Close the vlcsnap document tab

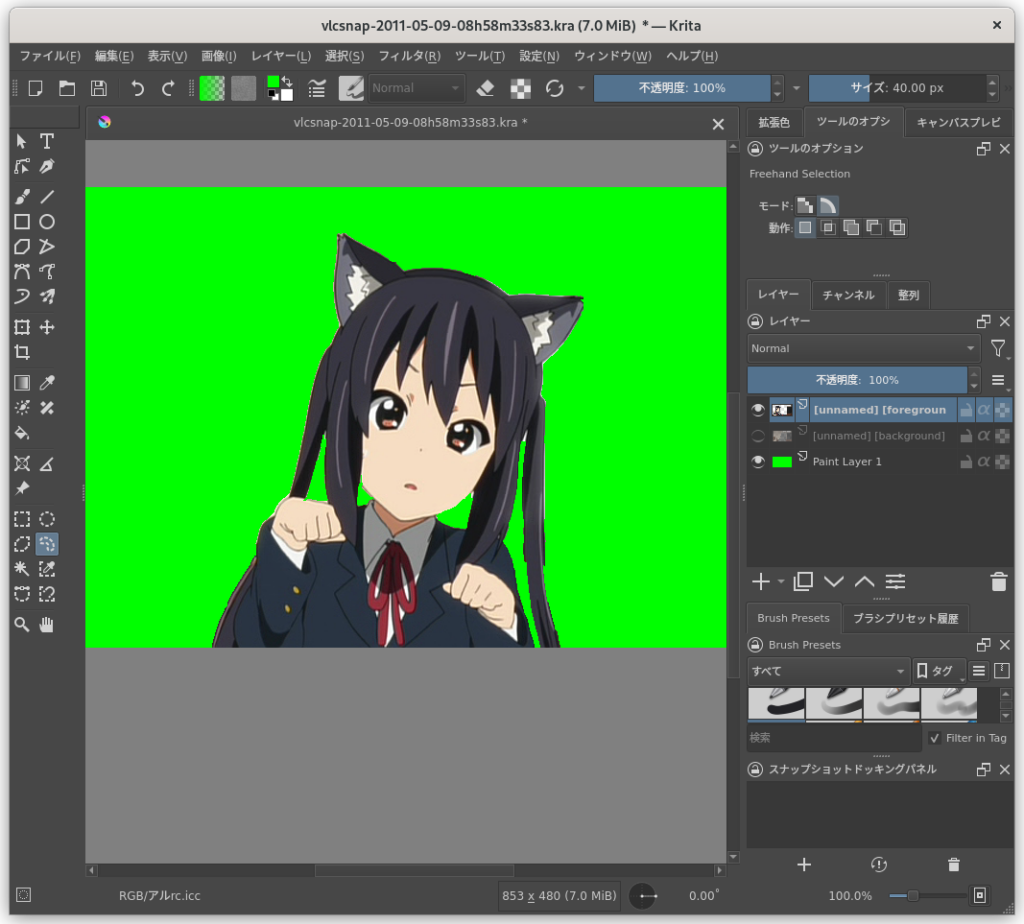718,124
